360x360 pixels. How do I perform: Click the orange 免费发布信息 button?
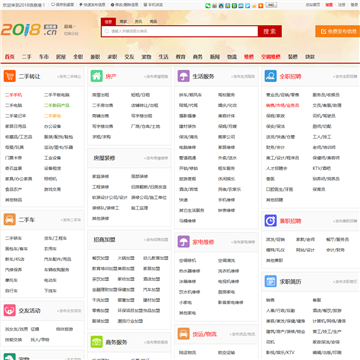click(x=337, y=31)
